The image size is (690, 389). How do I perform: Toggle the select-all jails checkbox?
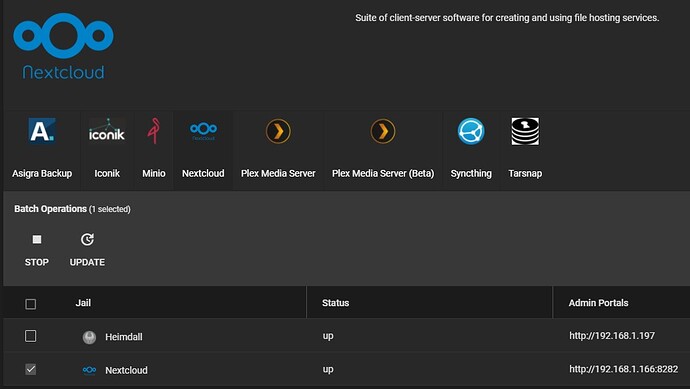[x=30, y=304]
